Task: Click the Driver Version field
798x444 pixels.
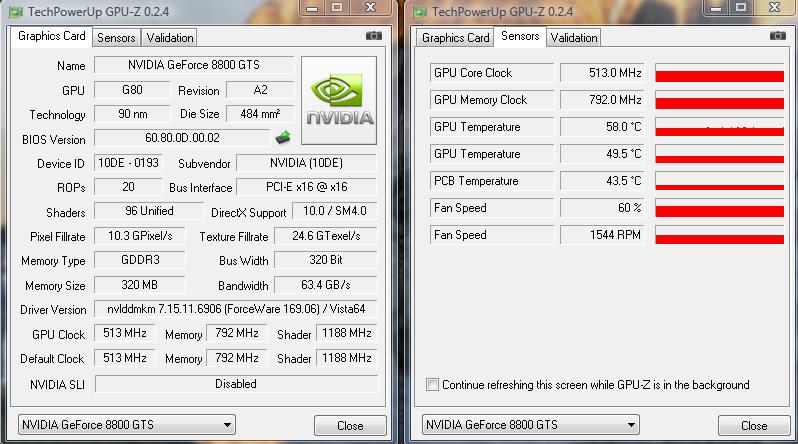Action: point(236,309)
